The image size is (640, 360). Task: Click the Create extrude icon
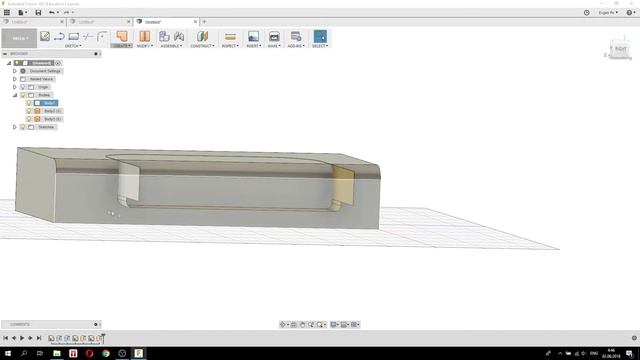pos(122,36)
